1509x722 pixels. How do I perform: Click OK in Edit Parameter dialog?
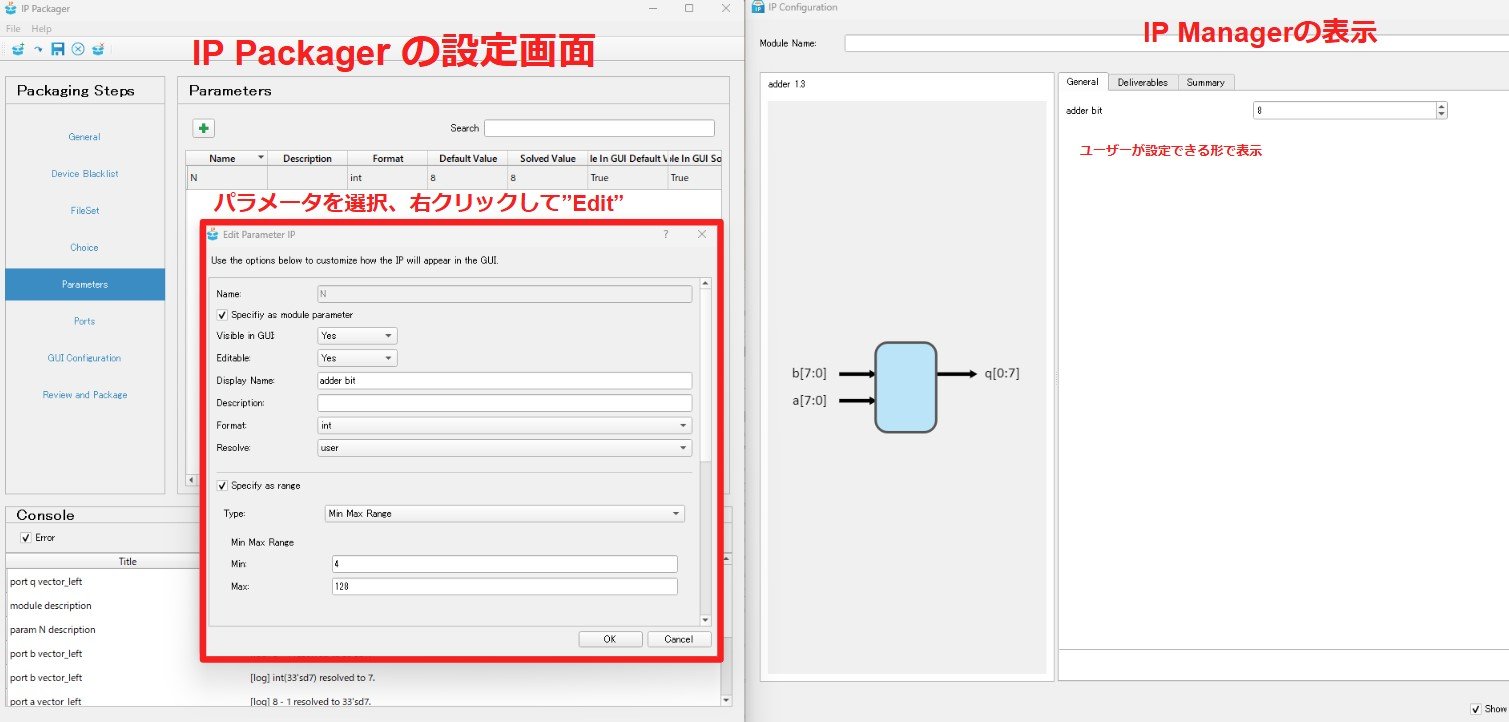(x=609, y=639)
